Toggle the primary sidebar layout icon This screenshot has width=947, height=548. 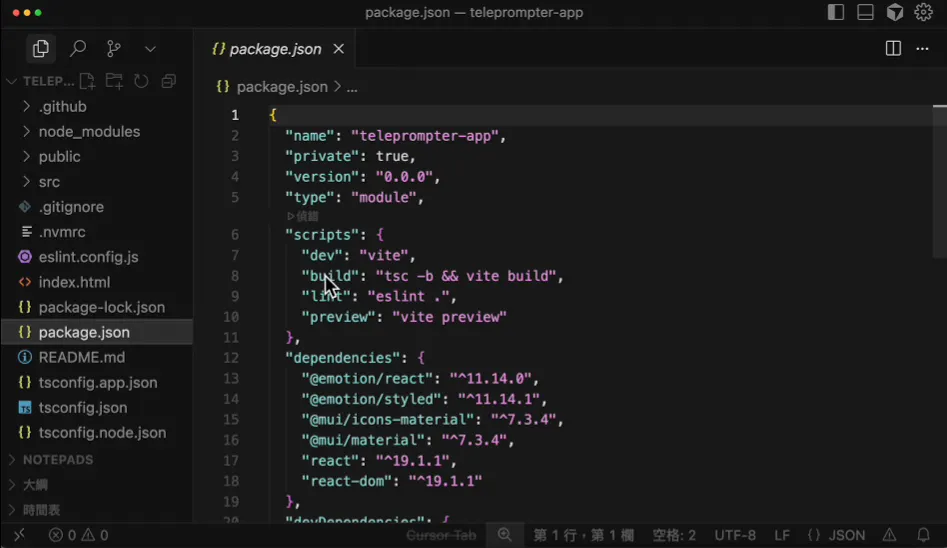point(835,12)
